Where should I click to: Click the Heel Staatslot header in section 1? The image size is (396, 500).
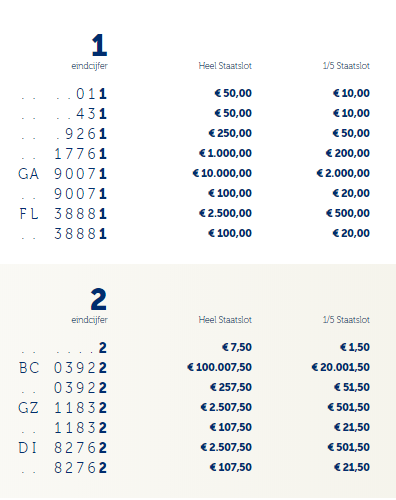point(225,66)
